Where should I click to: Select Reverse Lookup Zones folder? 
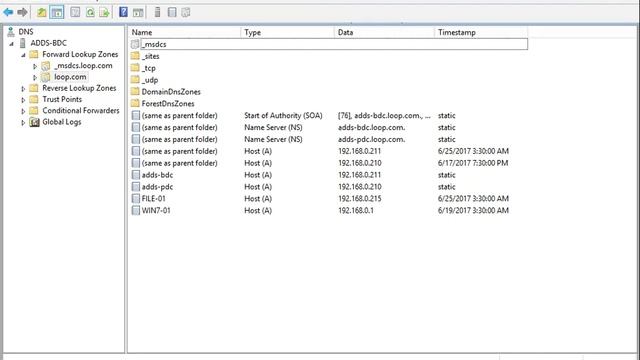coord(79,88)
